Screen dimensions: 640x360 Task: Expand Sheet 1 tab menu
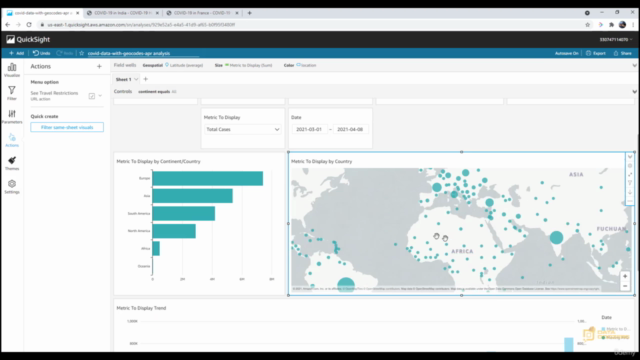[136, 79]
